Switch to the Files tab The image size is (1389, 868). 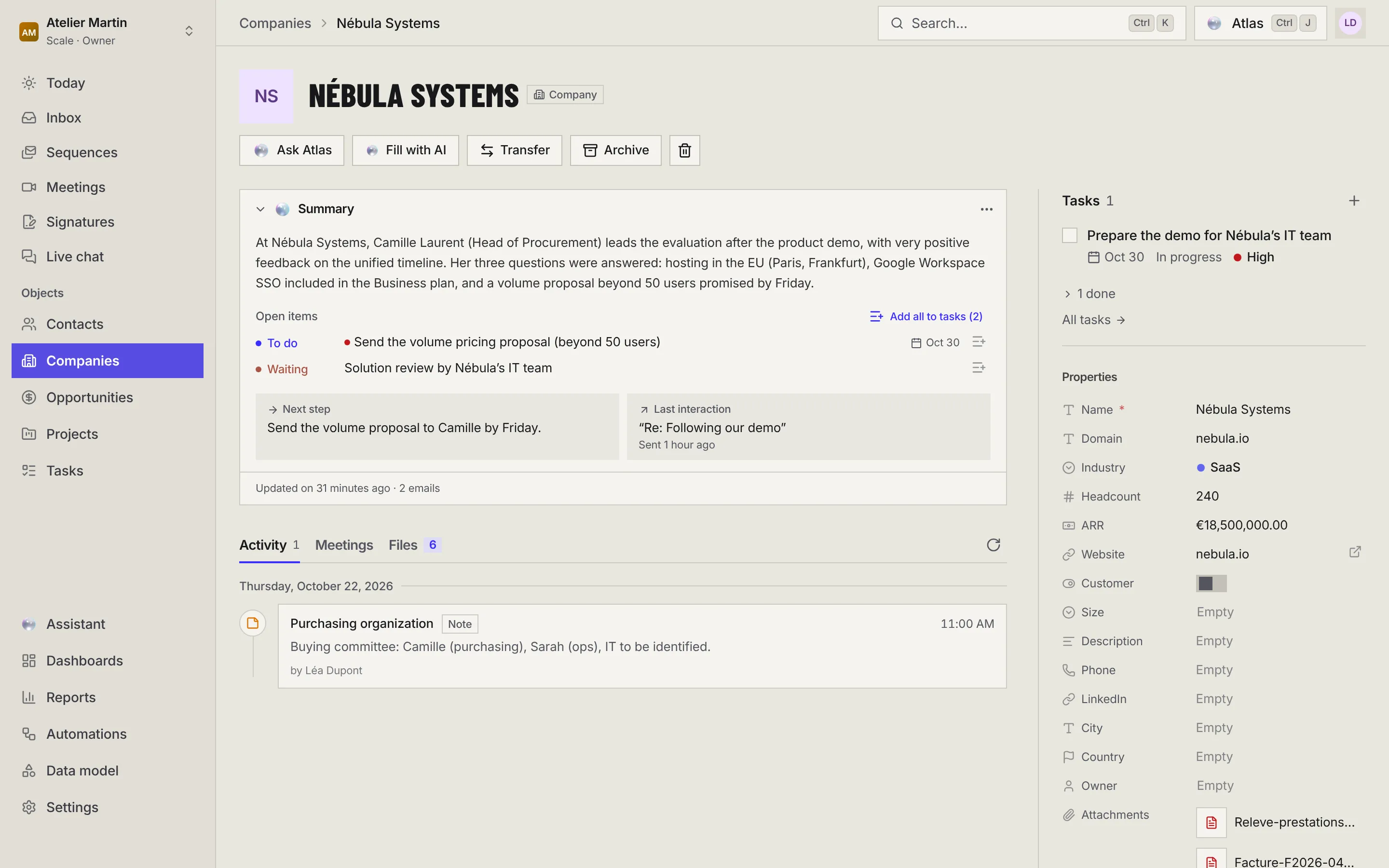click(414, 545)
